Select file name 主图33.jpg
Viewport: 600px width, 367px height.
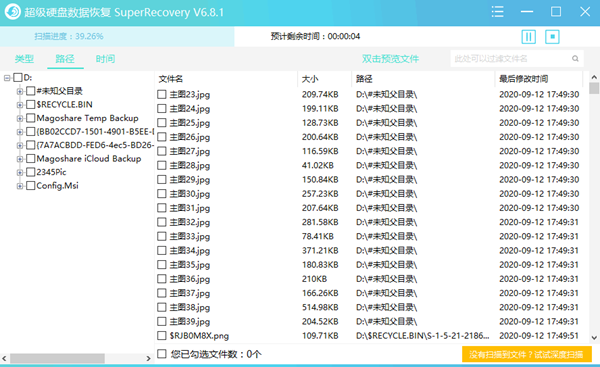point(190,237)
